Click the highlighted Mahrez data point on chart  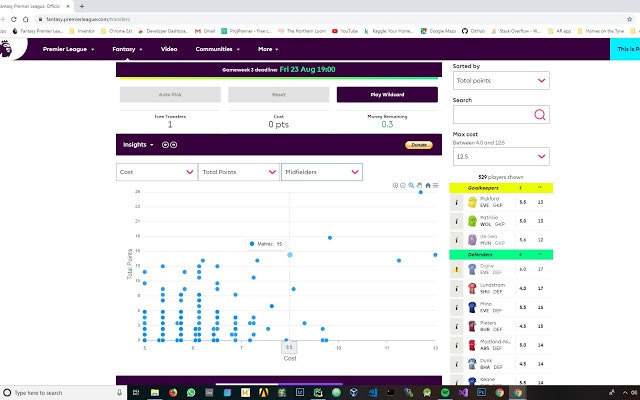(x=290, y=255)
